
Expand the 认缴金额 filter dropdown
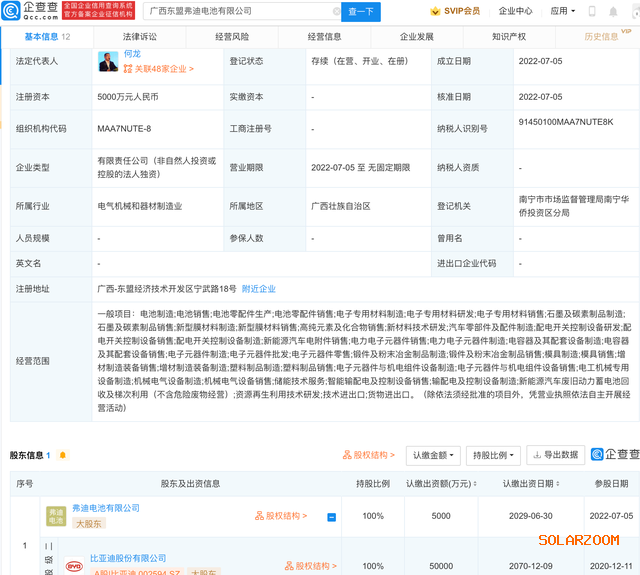(x=435, y=455)
